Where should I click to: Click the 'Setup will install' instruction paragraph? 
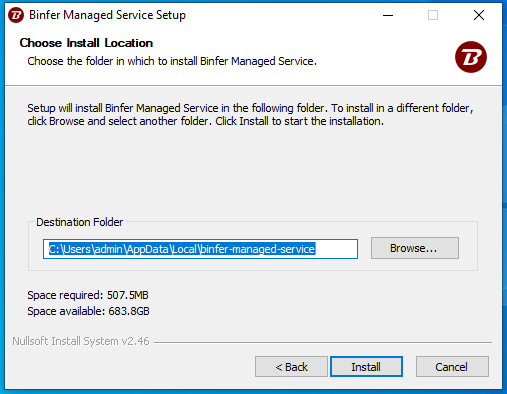(250, 115)
